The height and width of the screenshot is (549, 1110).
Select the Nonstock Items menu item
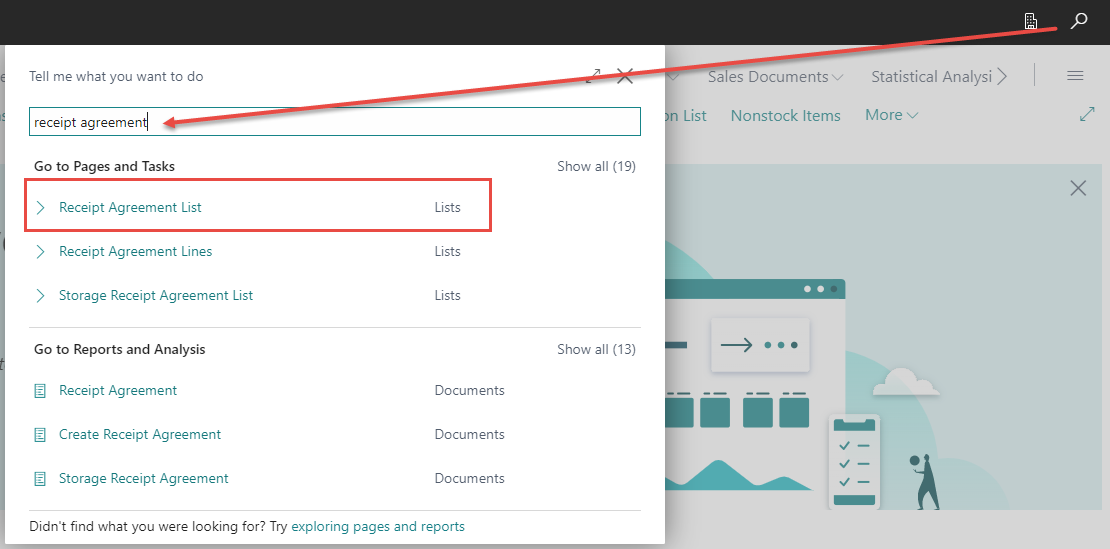coord(785,116)
